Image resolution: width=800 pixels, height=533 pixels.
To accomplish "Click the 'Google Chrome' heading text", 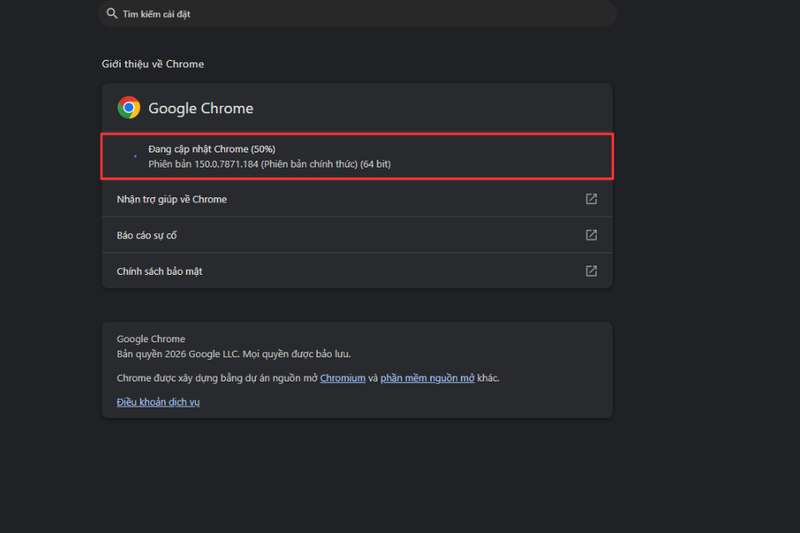I will coord(201,108).
